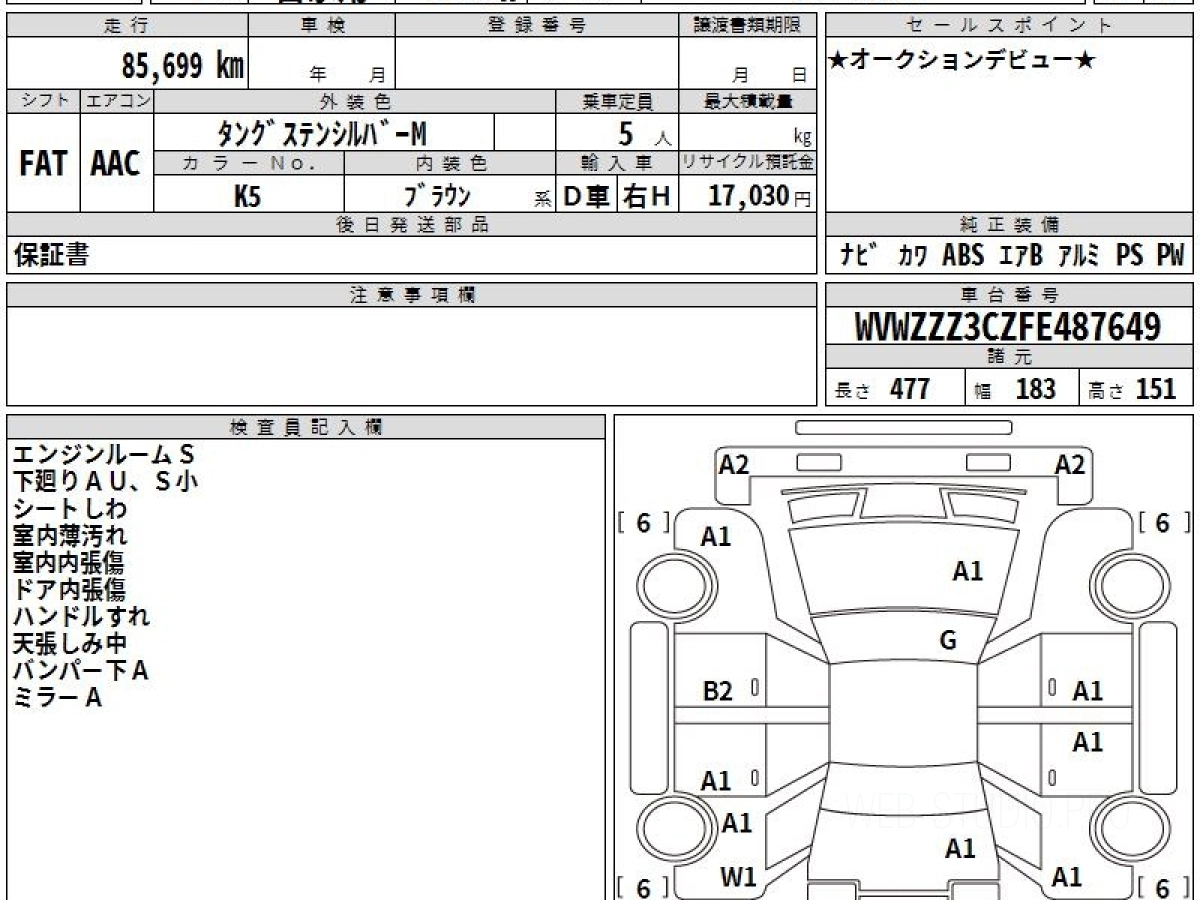Click the 最大積載量 header
The width and height of the screenshot is (1200, 900).
(747, 100)
